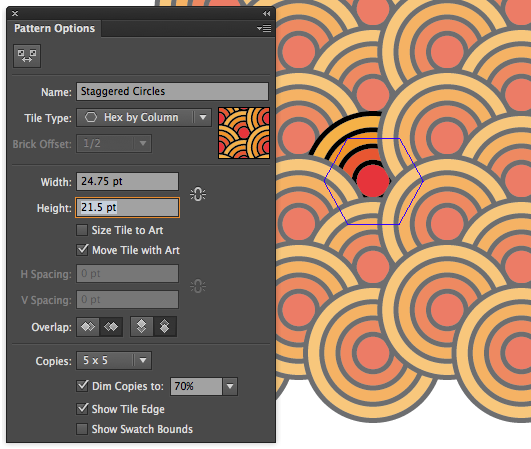This screenshot has height=449, width=531.
Task: Click the pattern preview thumbnail
Action: [244, 133]
